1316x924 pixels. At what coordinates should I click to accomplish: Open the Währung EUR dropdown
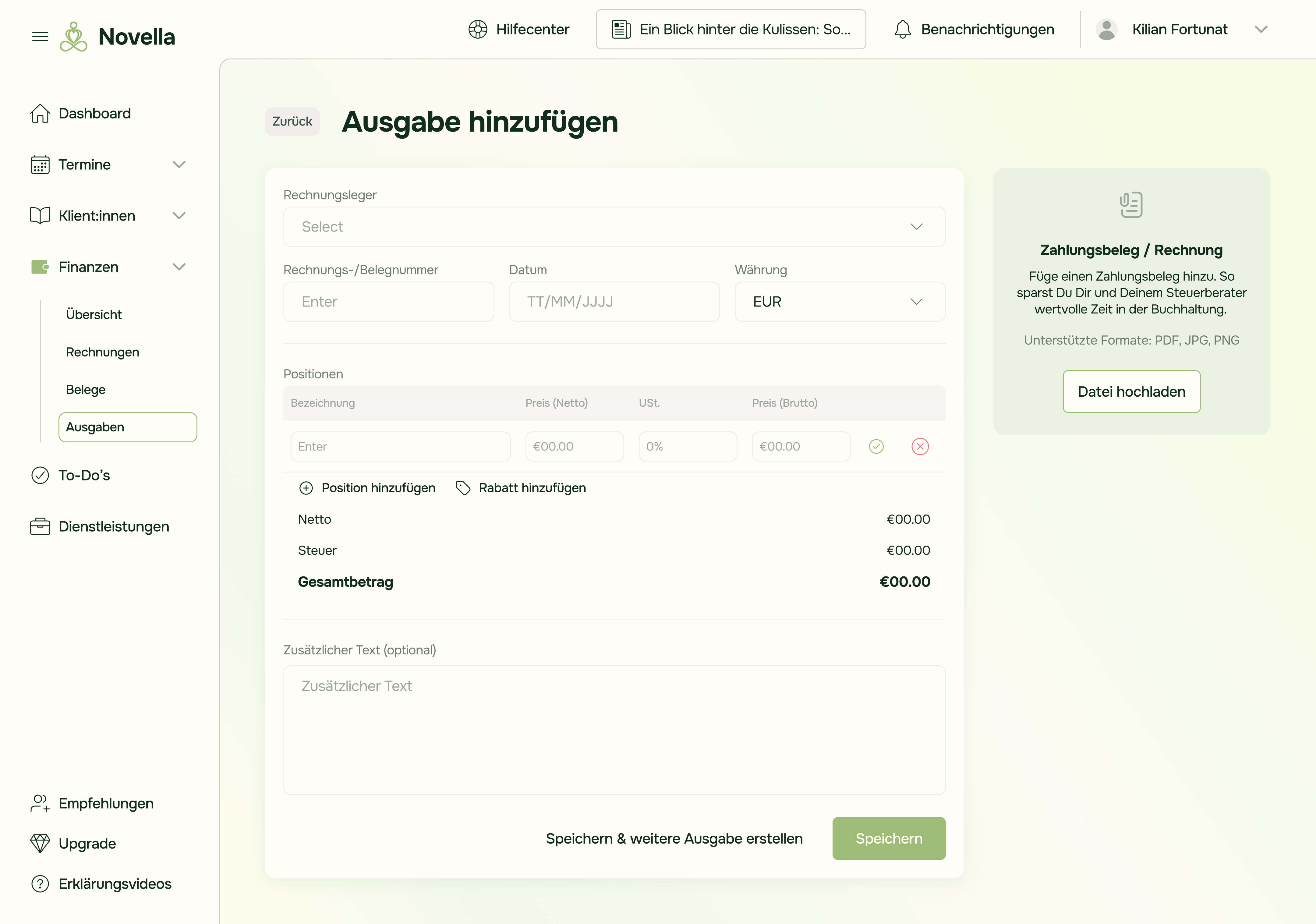click(839, 302)
